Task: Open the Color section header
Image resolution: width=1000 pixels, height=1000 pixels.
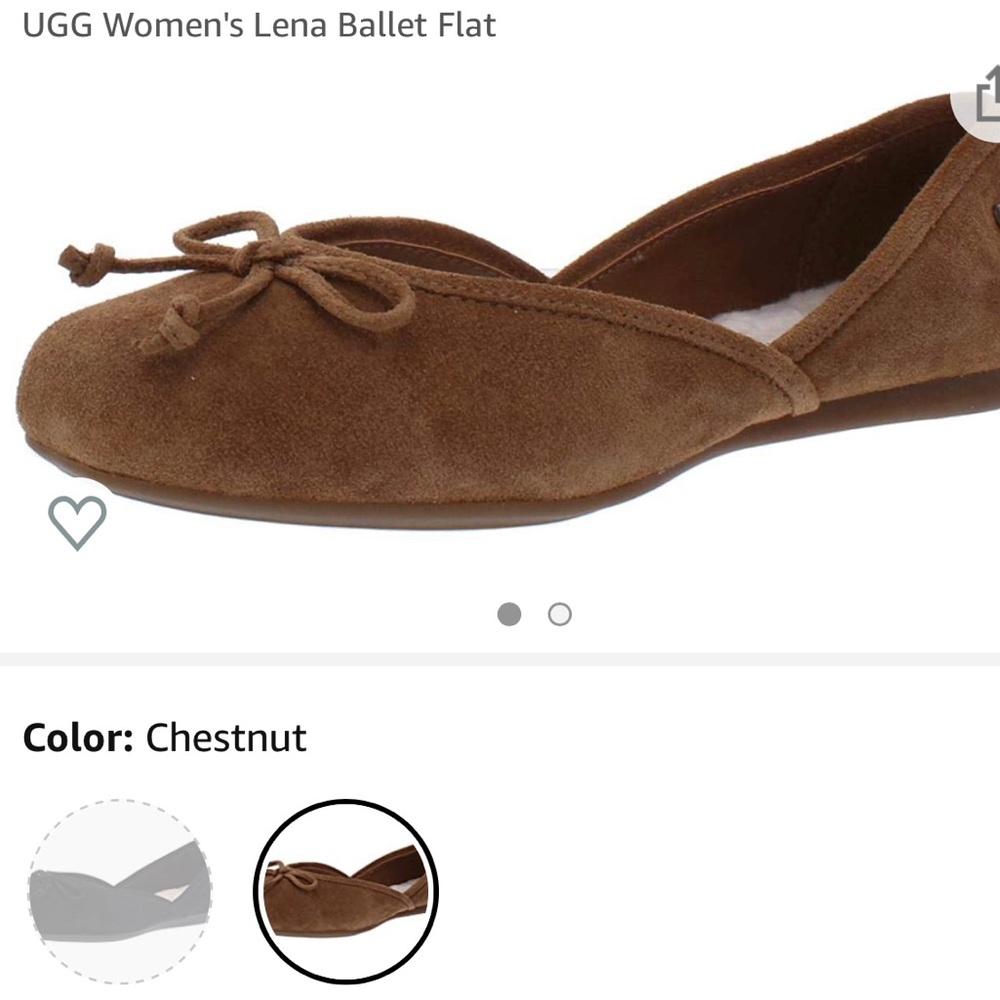Action: coord(165,738)
